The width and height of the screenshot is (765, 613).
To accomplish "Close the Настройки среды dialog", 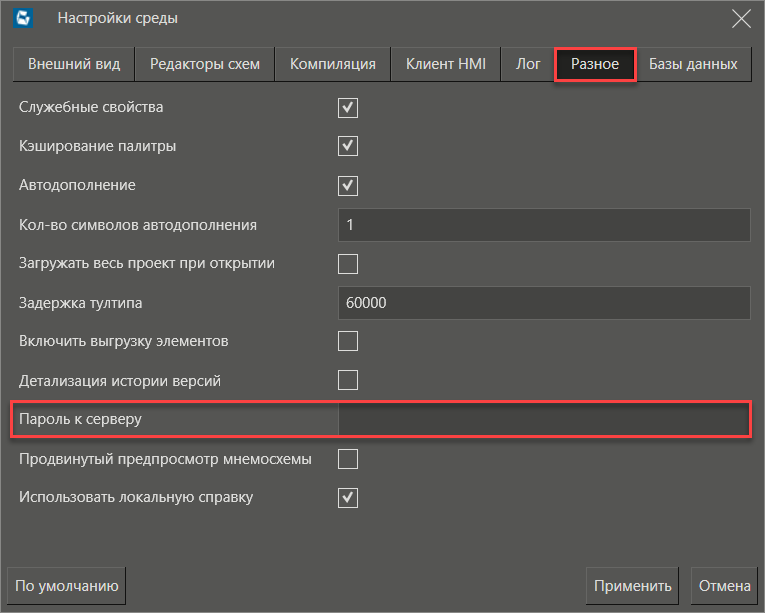I will 741,19.
